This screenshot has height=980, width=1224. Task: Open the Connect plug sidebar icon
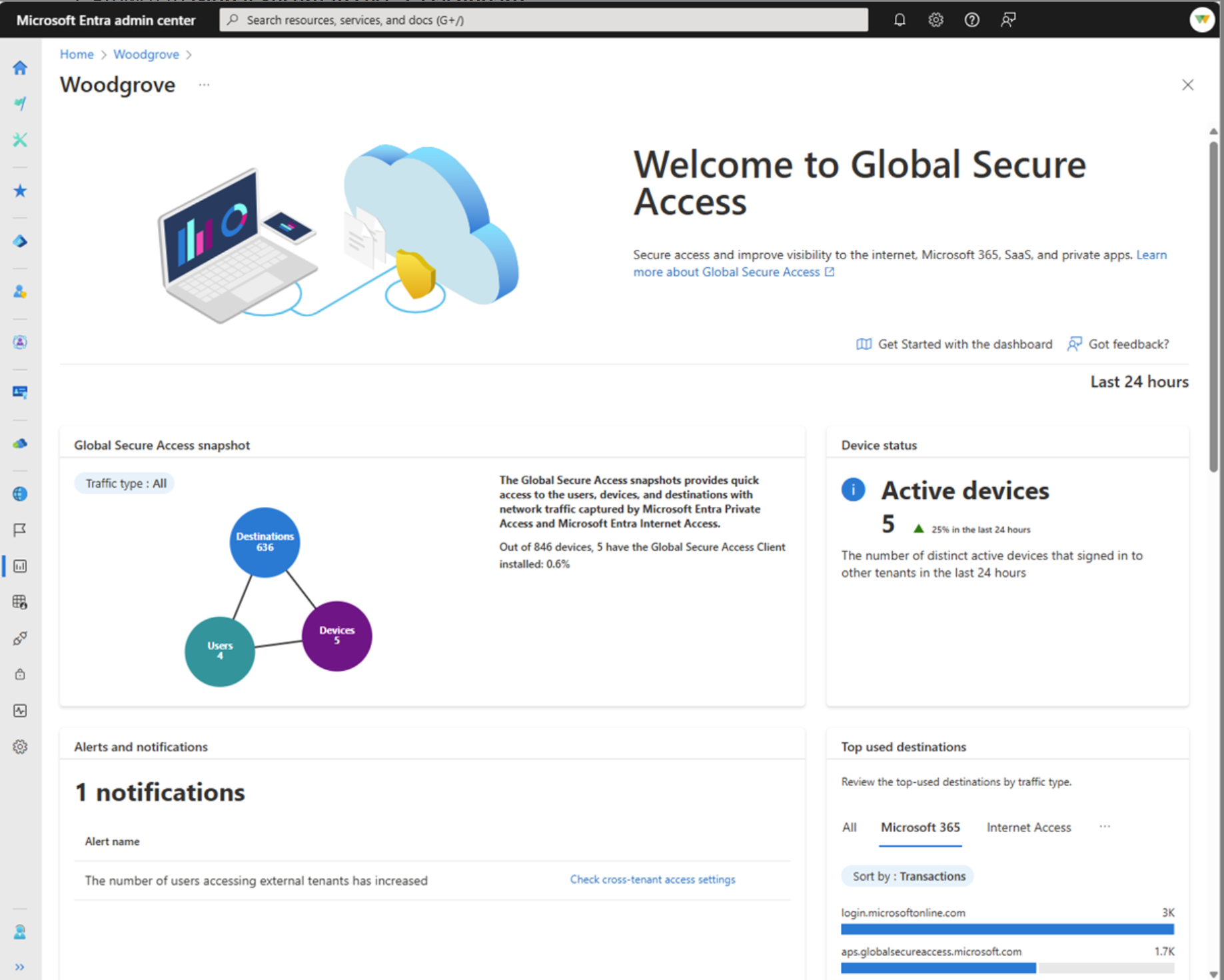click(20, 638)
